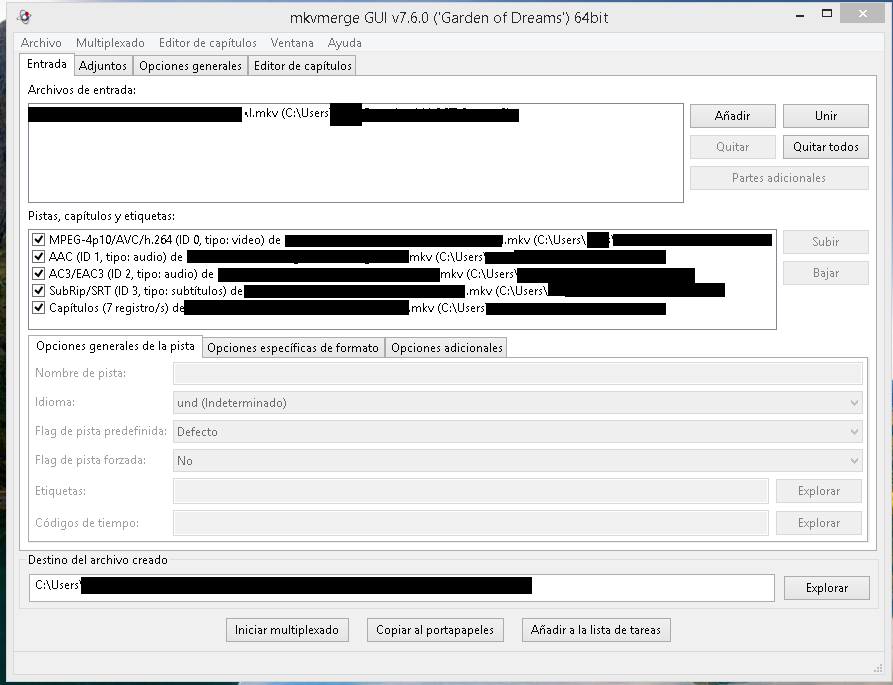Viewport: 893px width, 685px height.
Task: Click the Partes adicionales button
Action: point(779,178)
